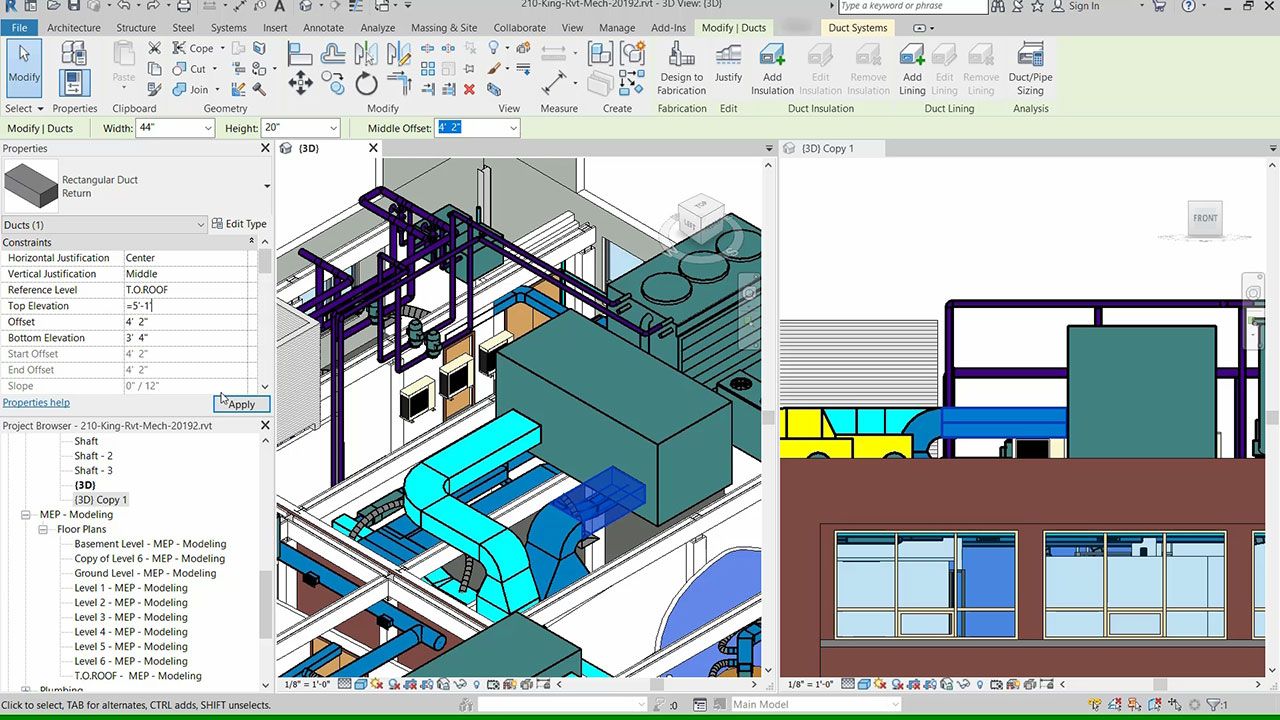Open the Ducts (1) filter dropdown

[x=200, y=225]
